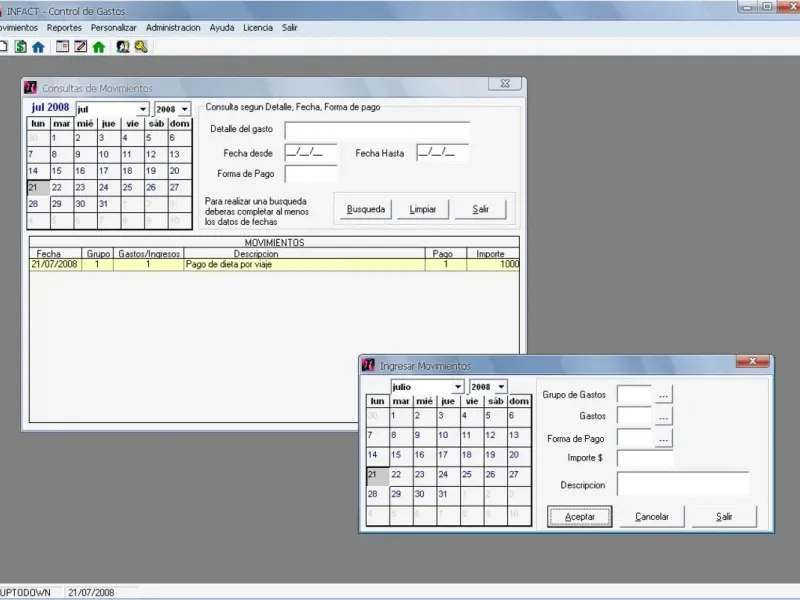Click the Salir menu item

289,28
